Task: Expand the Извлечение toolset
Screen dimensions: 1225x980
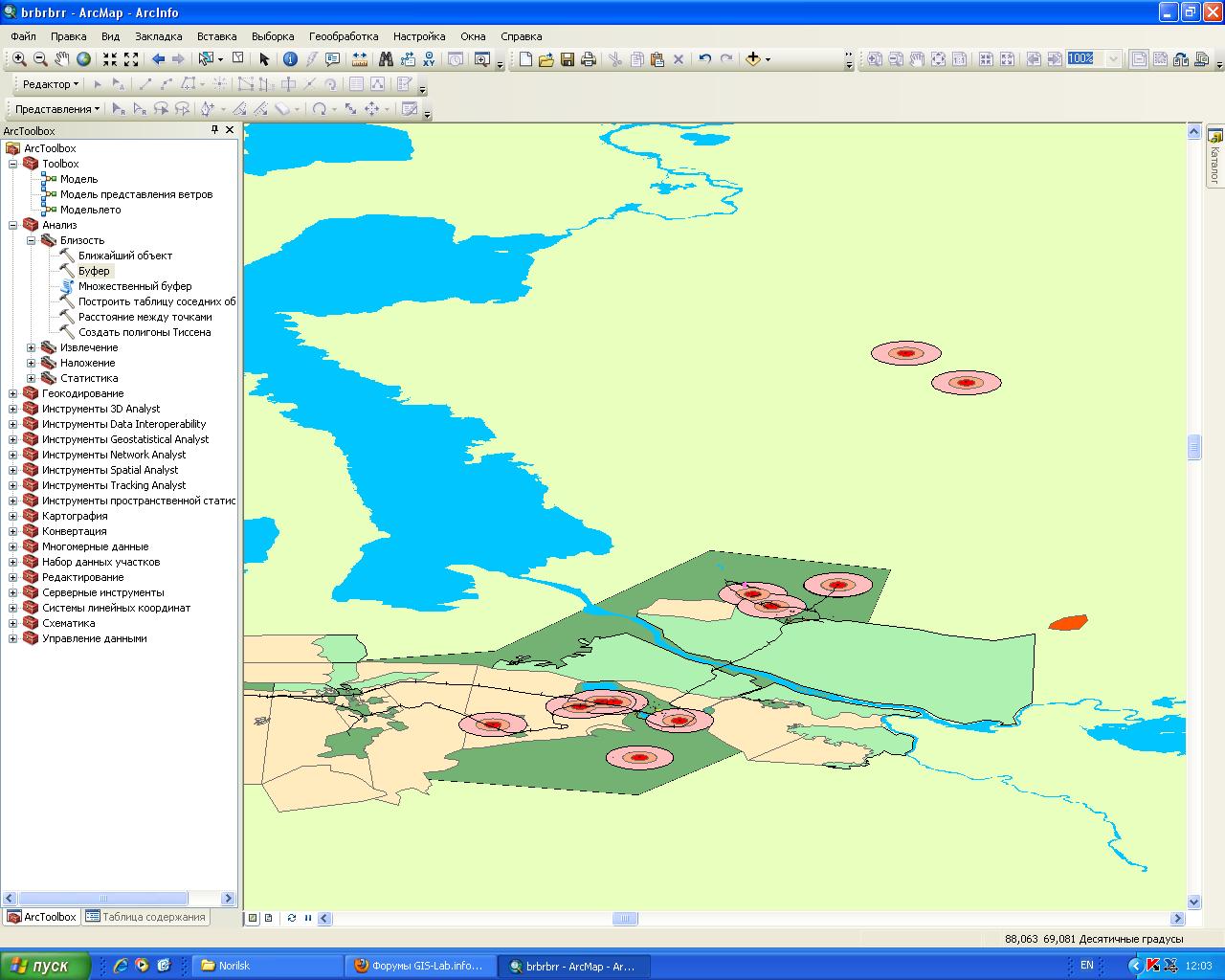Action: coord(31,347)
